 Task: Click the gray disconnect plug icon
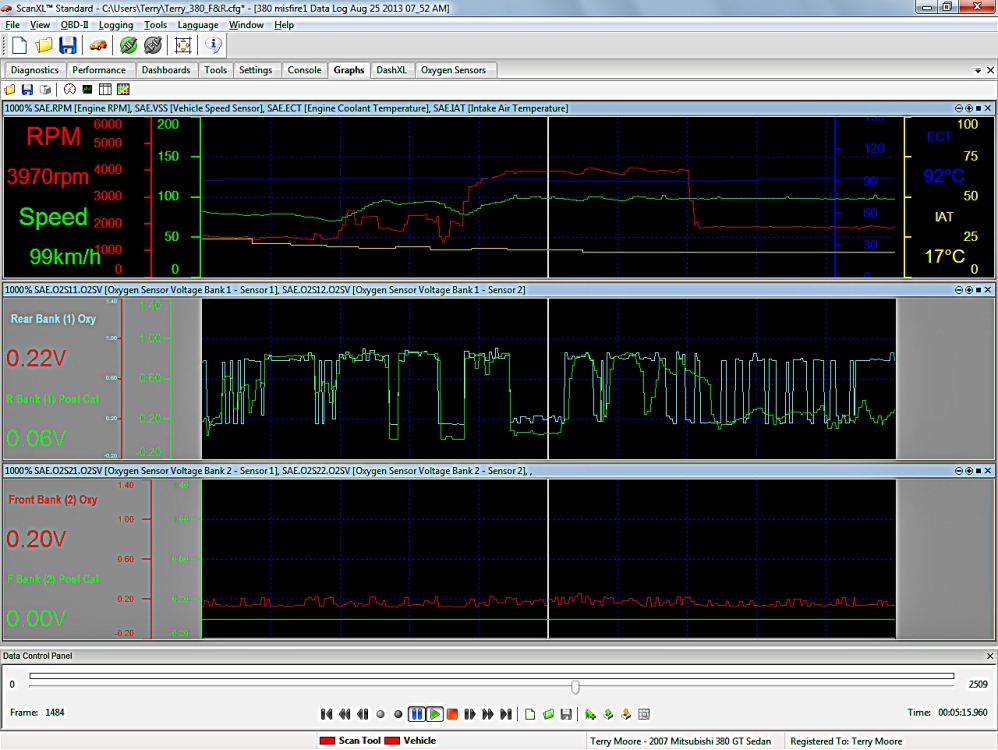coord(153,45)
